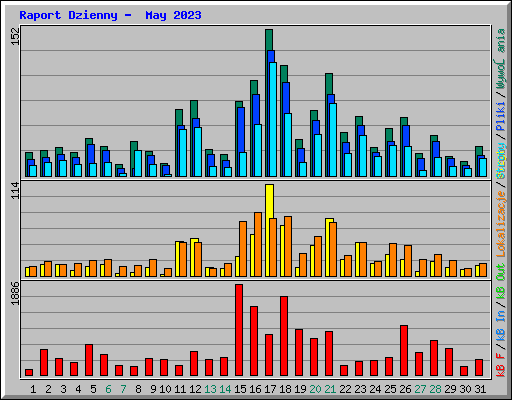This screenshot has height=400, width=512.
Task: Click day label 26 on the x-axis
Action: click(405, 389)
